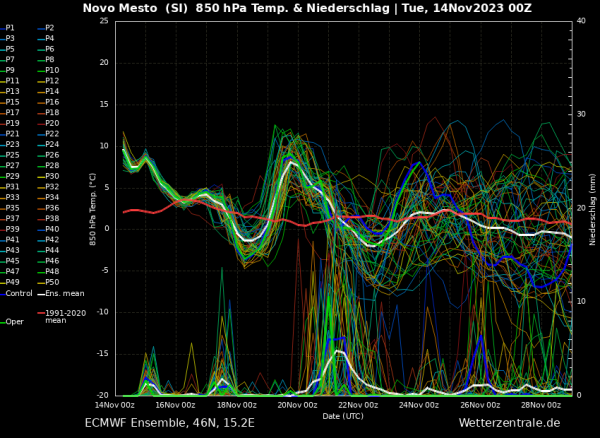Click legend label P12
The width and height of the screenshot is (600, 438).
48,81
